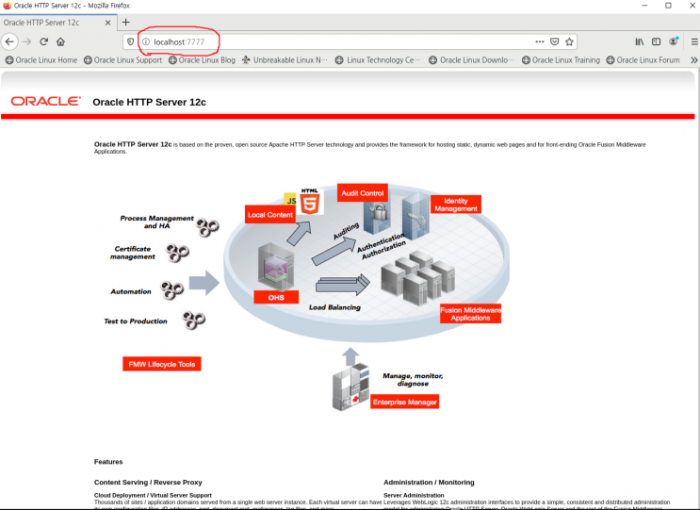Image resolution: width=700 pixels, height=510 pixels.
Task: Click Manage, monitor, diagnose text
Action: pyautogui.click(x=412, y=380)
